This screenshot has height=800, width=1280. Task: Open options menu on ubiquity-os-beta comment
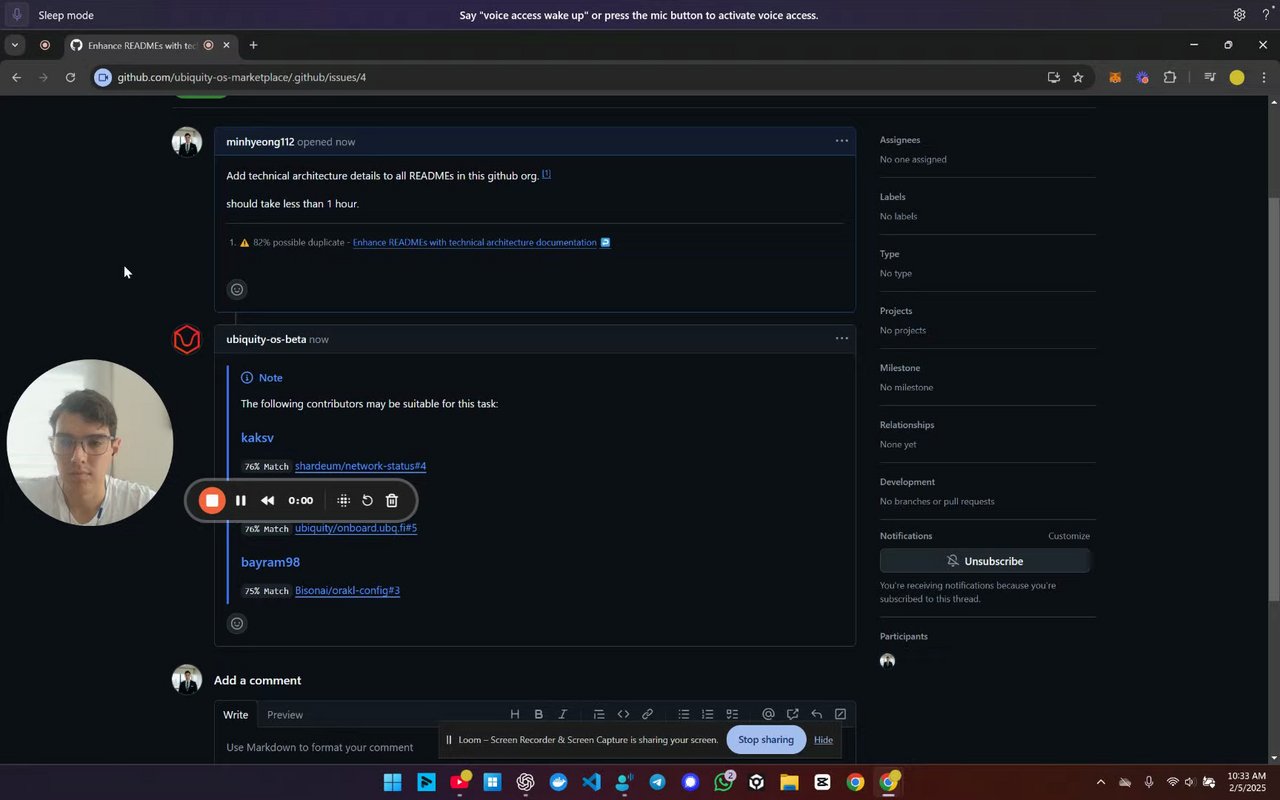(842, 338)
